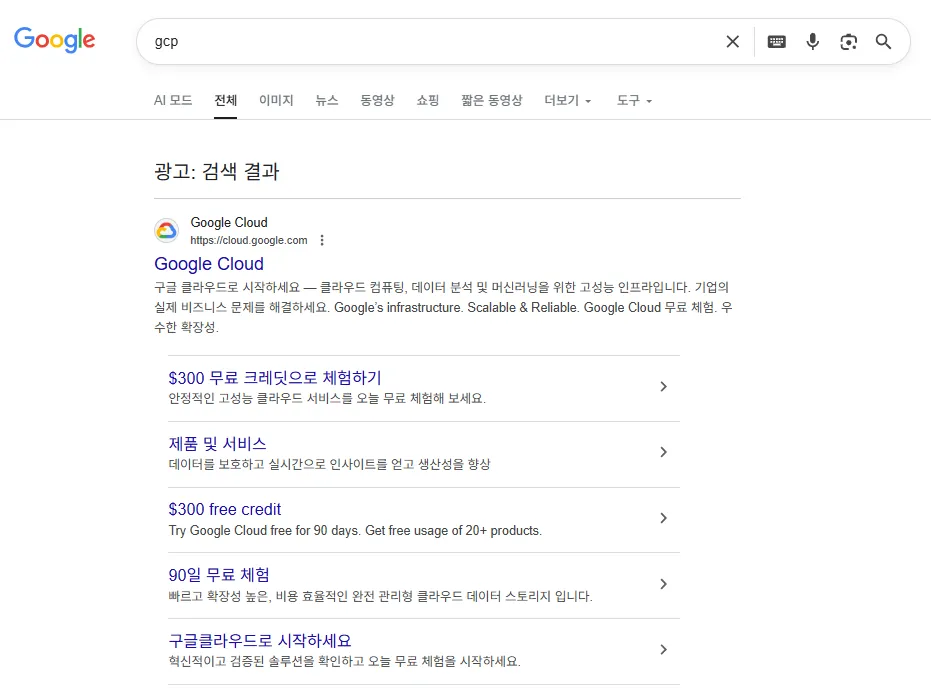This screenshot has height=688, width=931.
Task: Expand the 더보기 dropdown
Action: coord(567,101)
